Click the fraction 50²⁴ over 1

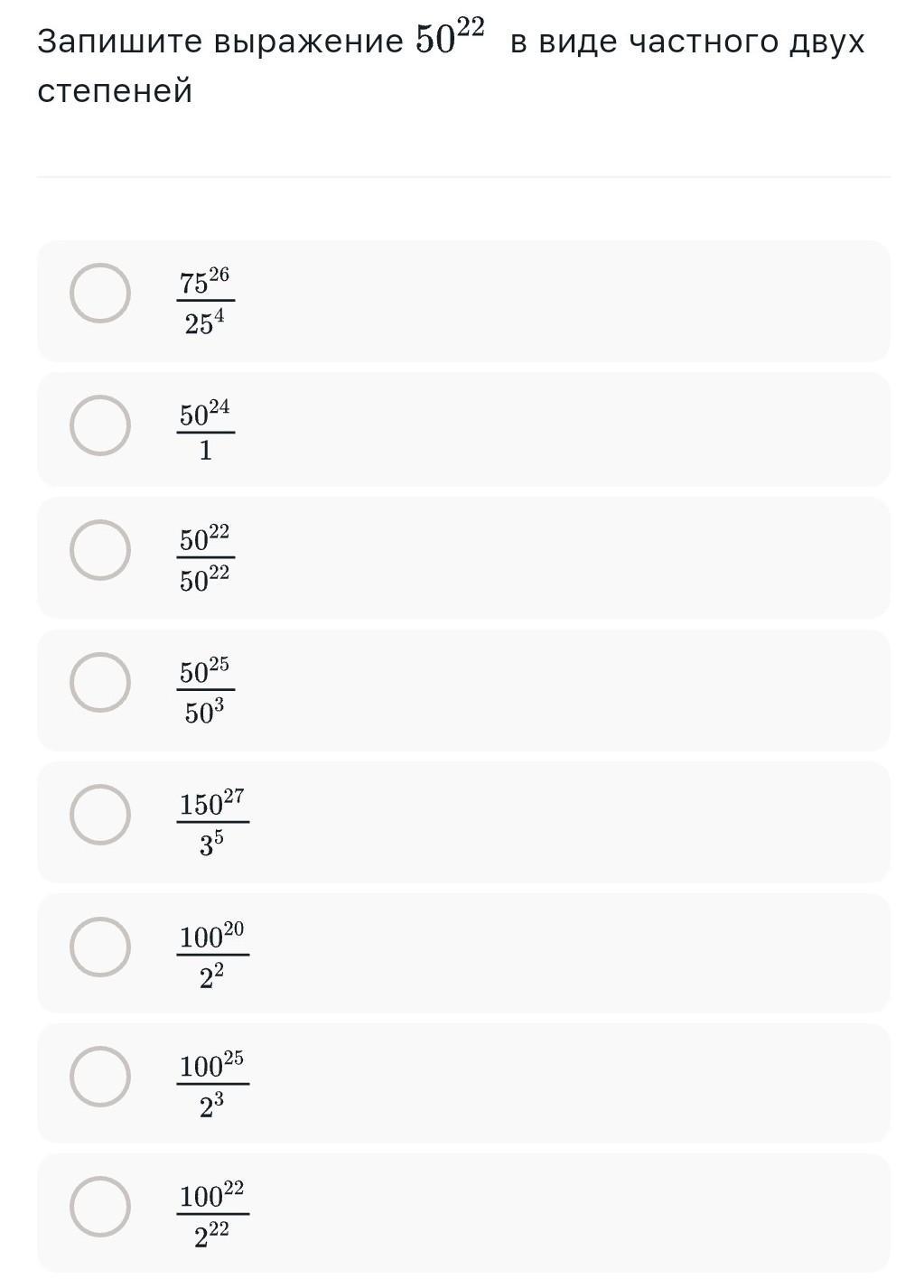pyautogui.click(x=205, y=431)
